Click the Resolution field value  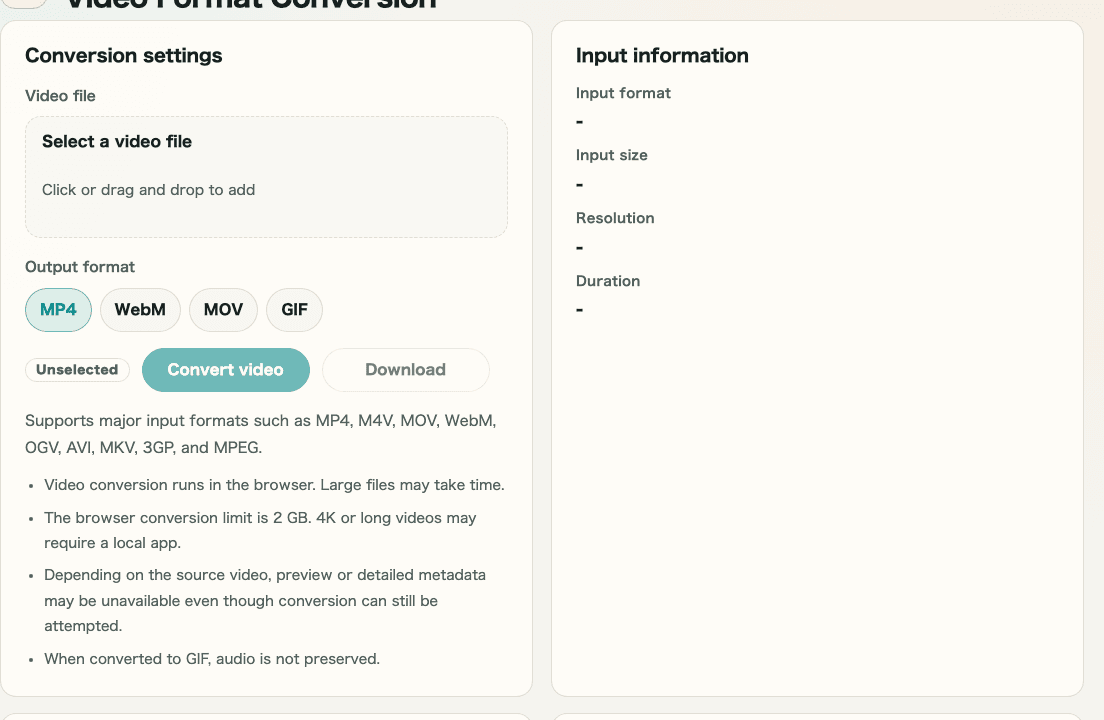coord(579,247)
